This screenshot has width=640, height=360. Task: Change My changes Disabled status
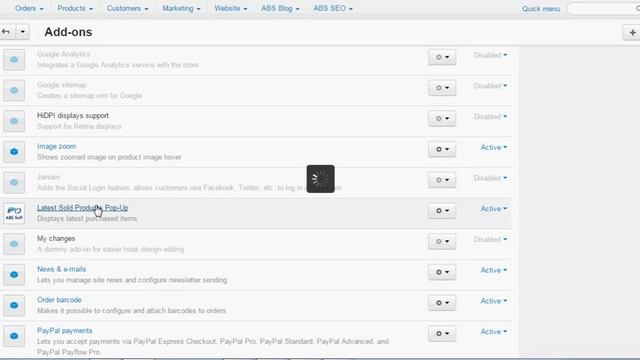point(490,239)
